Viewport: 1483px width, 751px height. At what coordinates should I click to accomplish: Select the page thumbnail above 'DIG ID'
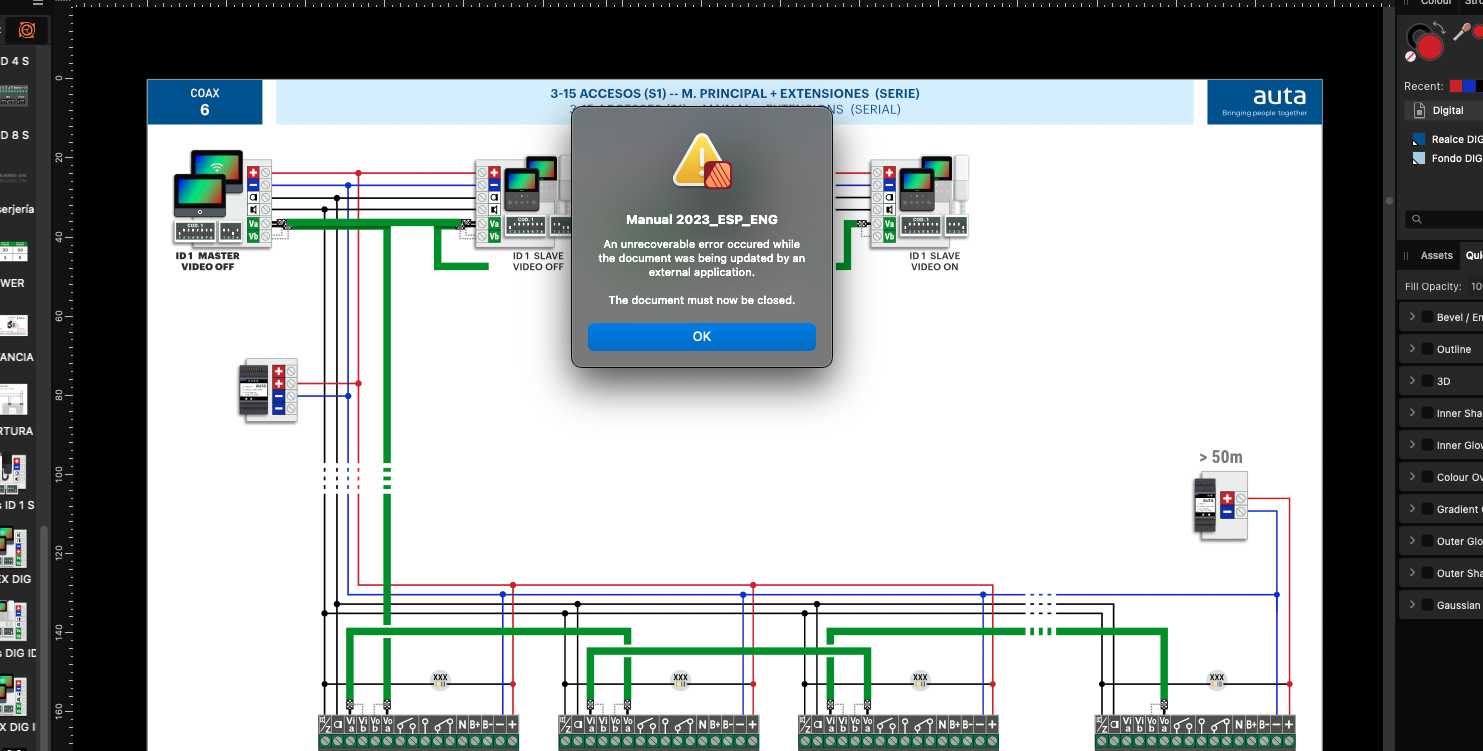(13, 621)
